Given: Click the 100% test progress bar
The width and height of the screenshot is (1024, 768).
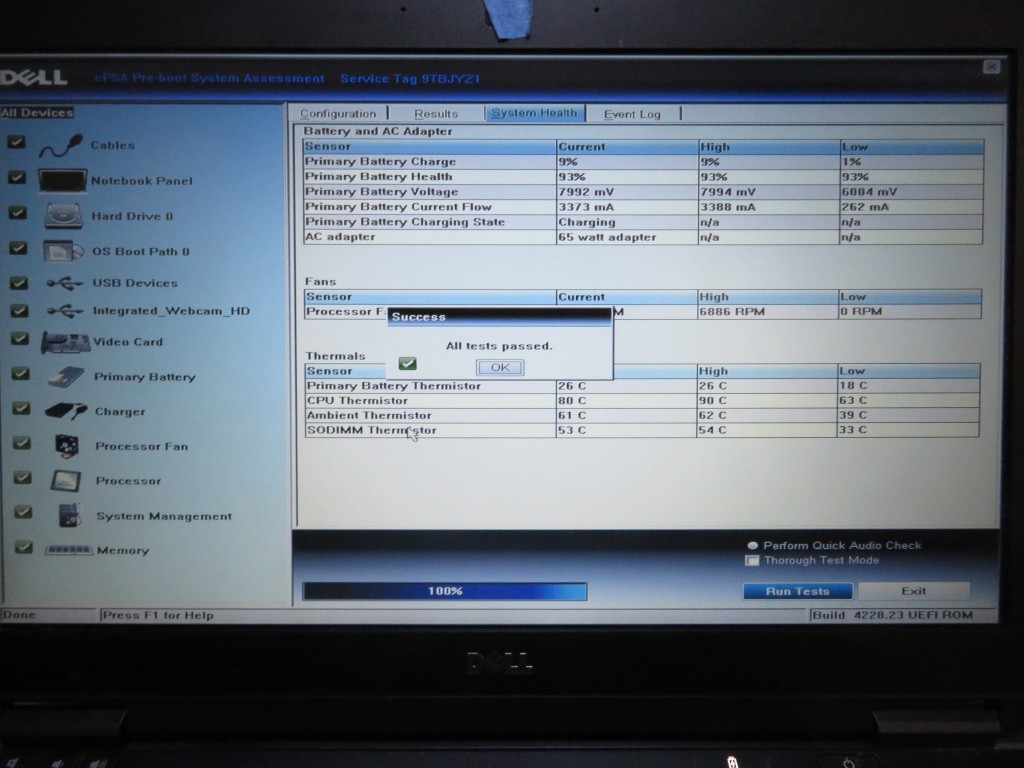Looking at the screenshot, I should pyautogui.click(x=445, y=591).
